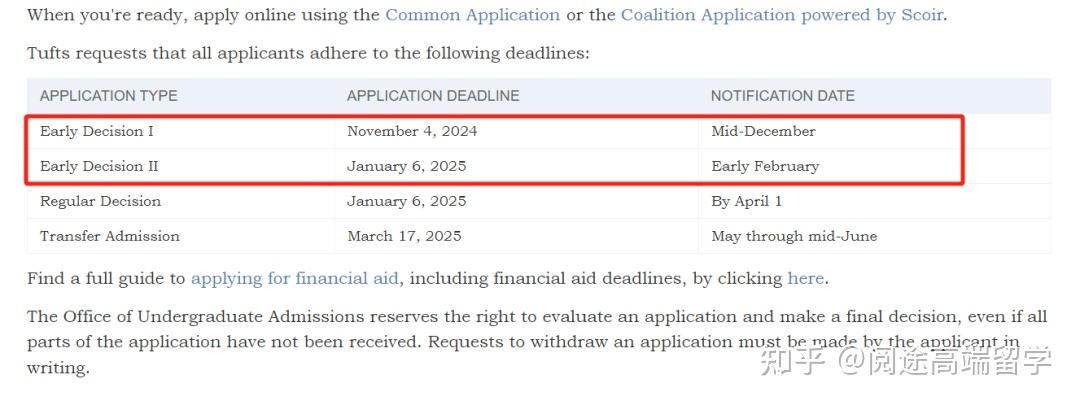The height and width of the screenshot is (405, 1080).
Task: Click the November 4, 2024 deadline cell
Action: (x=412, y=131)
